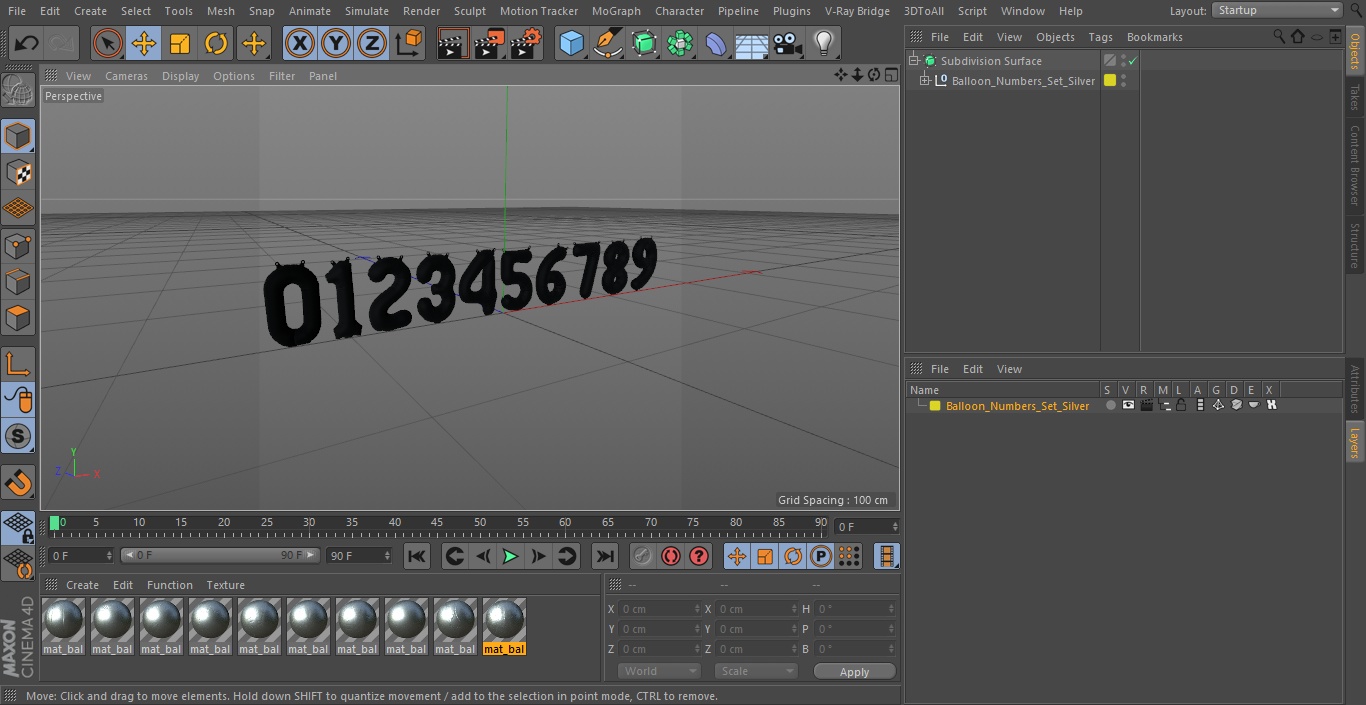Render the active view

453,43
